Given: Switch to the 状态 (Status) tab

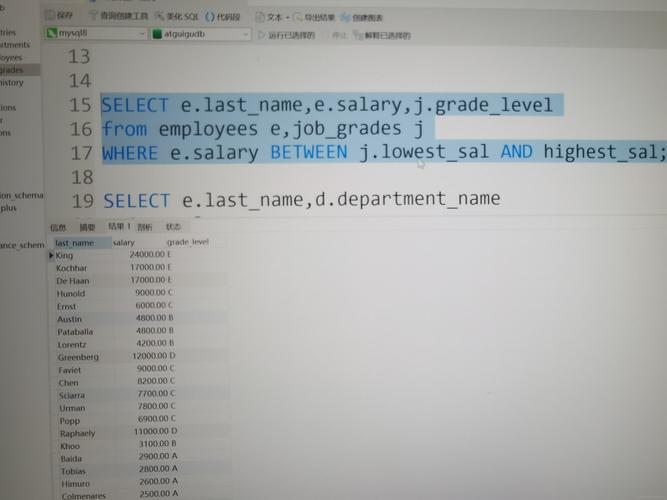Looking at the screenshot, I should (173, 227).
